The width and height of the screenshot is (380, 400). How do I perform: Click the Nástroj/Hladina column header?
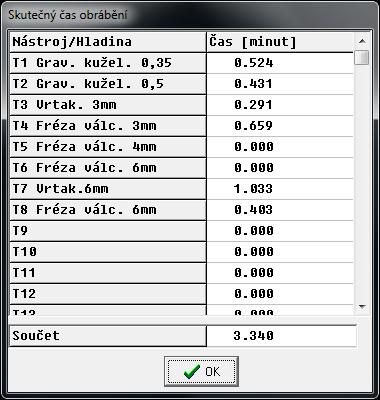point(108,42)
